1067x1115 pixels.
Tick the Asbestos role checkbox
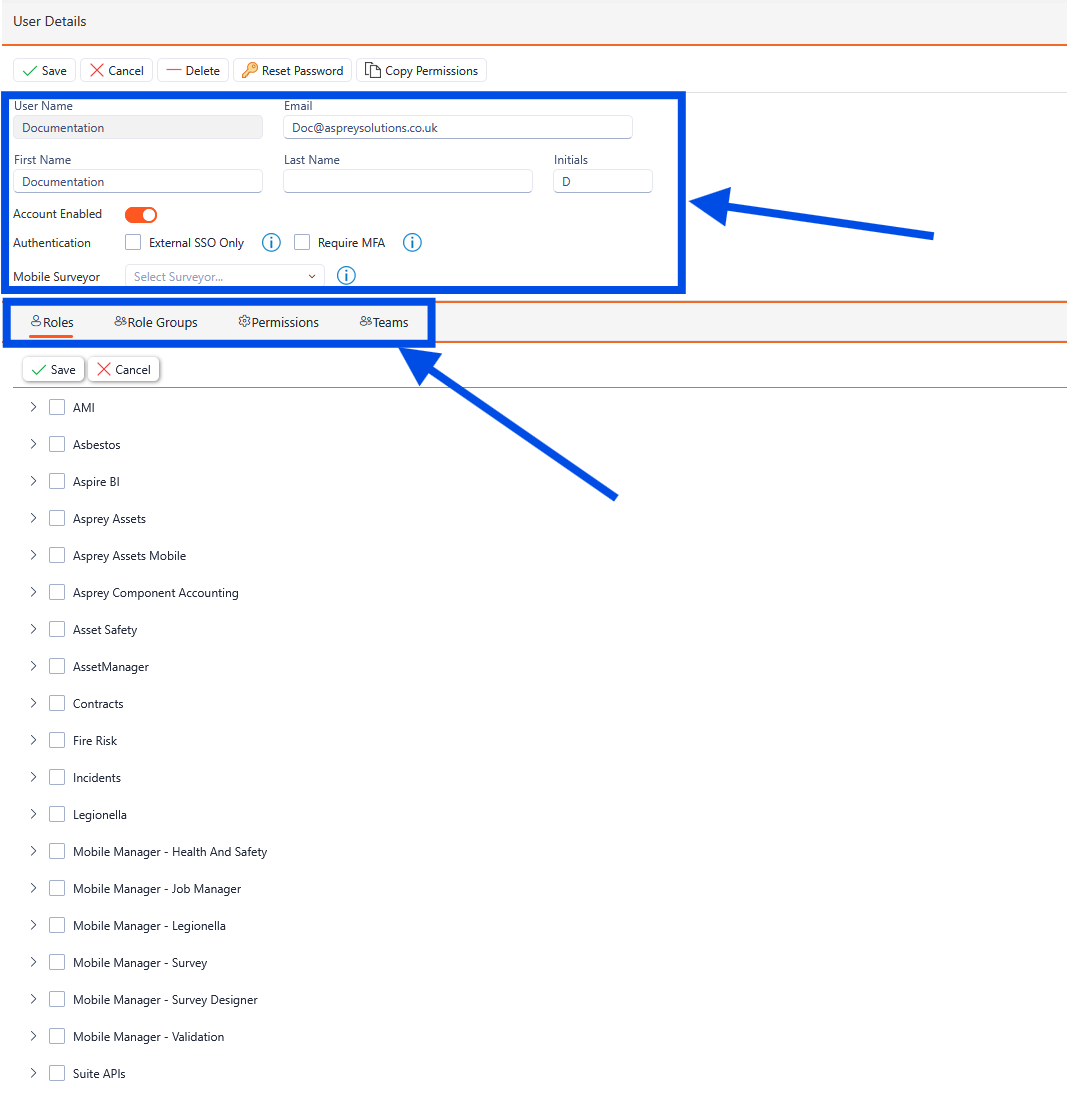57,444
